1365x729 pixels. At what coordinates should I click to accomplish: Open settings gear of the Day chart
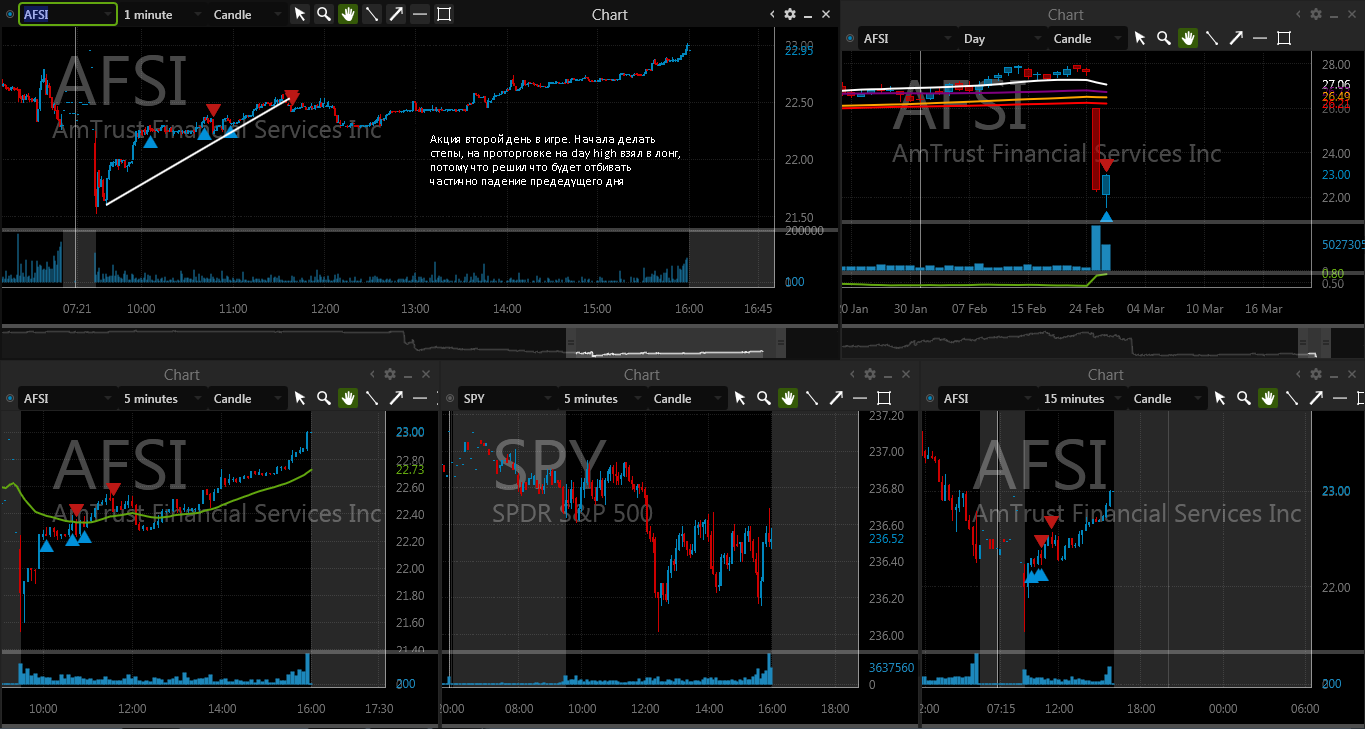pos(1316,14)
